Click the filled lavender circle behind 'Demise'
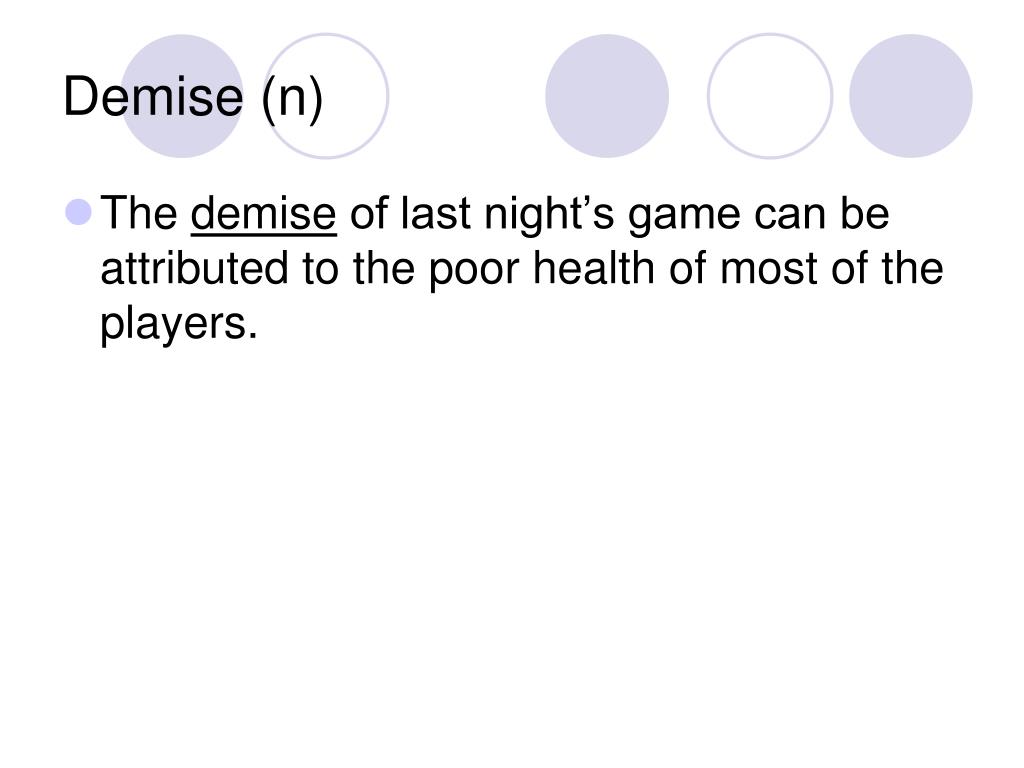The image size is (1024, 768). pos(182,96)
